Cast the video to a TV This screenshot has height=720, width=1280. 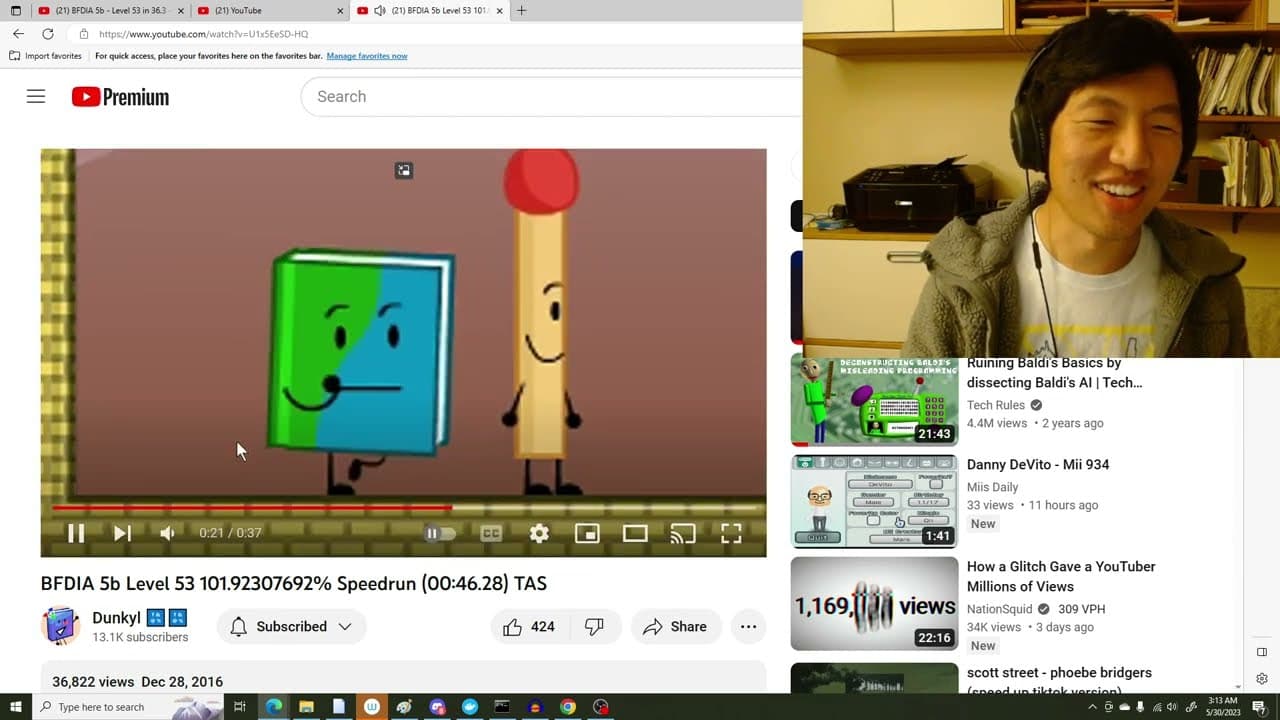[x=683, y=533]
